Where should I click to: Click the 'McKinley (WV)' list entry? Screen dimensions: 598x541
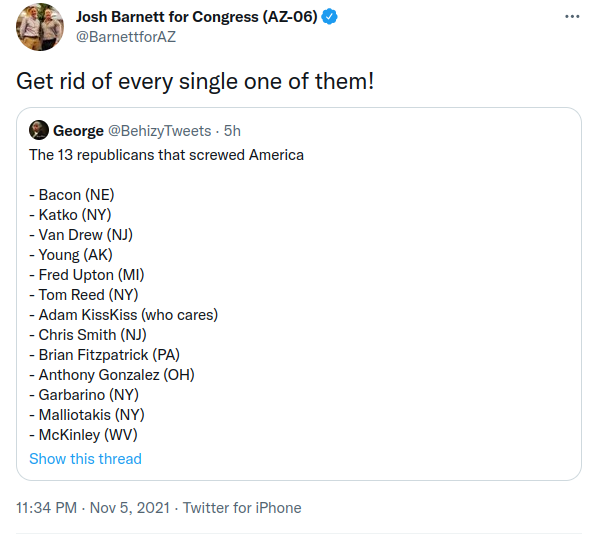84,435
